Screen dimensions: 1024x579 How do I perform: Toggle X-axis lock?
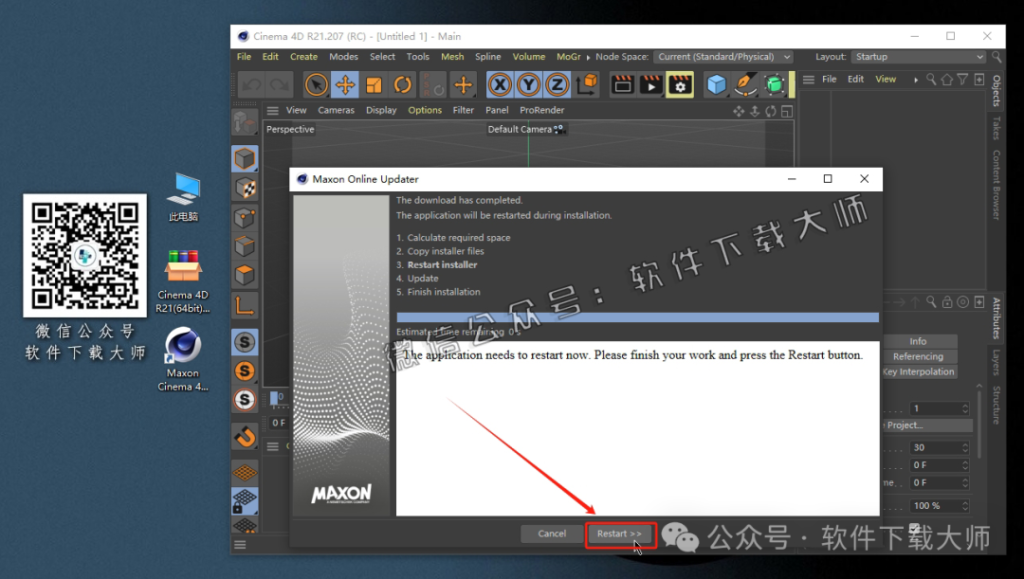click(x=499, y=85)
